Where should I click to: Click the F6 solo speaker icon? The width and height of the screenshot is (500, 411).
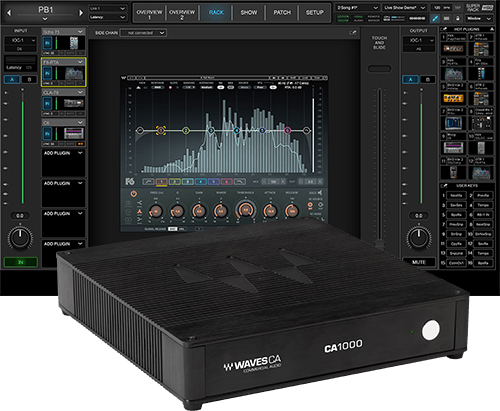click(320, 193)
